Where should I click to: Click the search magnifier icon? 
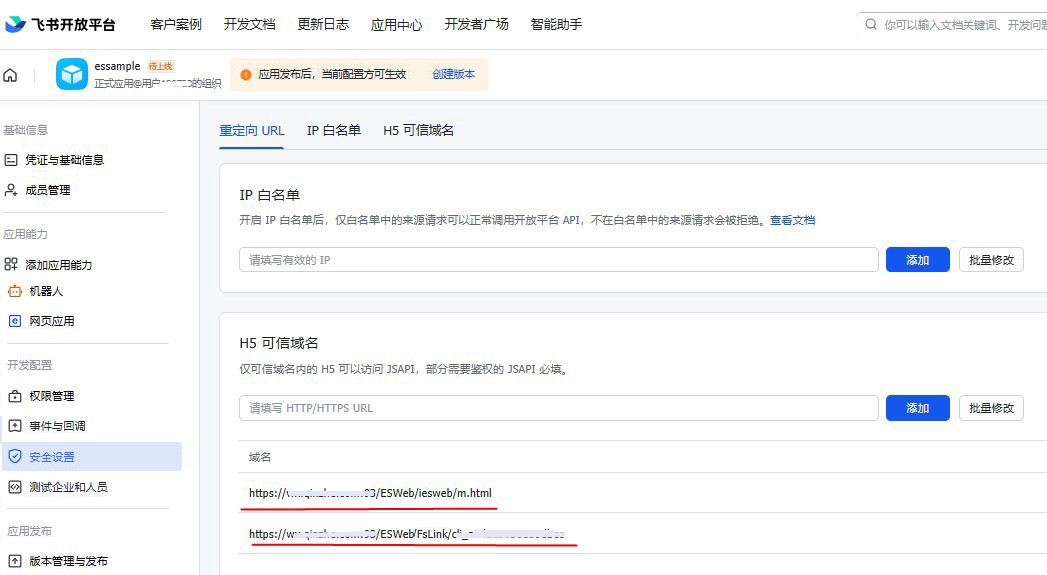[x=870, y=24]
